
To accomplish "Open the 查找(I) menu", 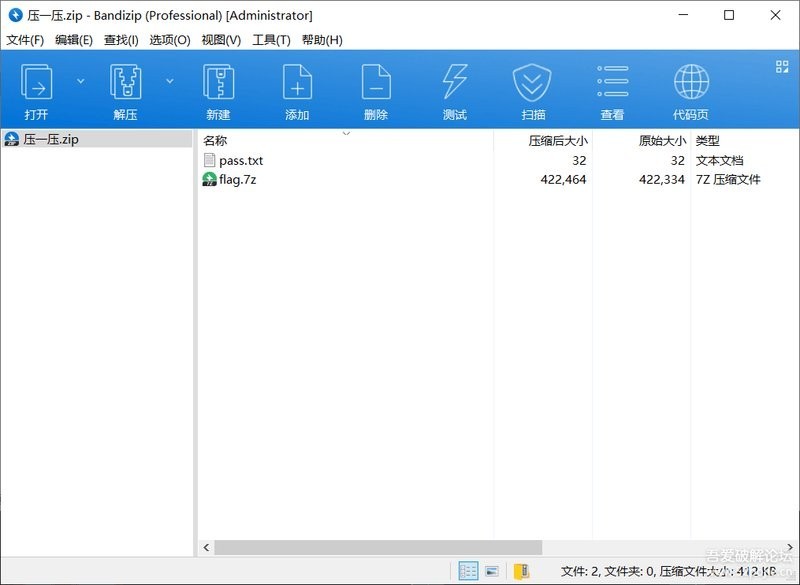I will click(x=121, y=40).
